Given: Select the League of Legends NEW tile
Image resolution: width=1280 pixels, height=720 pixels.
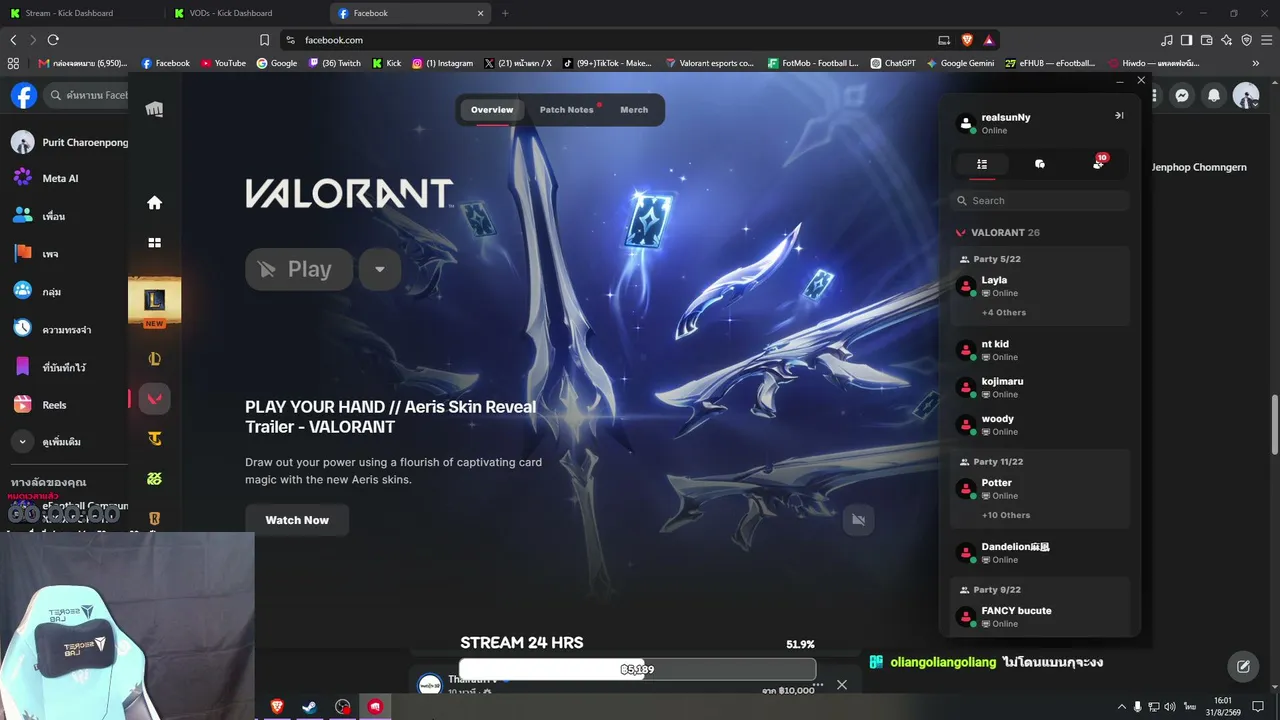Looking at the screenshot, I should [154, 301].
